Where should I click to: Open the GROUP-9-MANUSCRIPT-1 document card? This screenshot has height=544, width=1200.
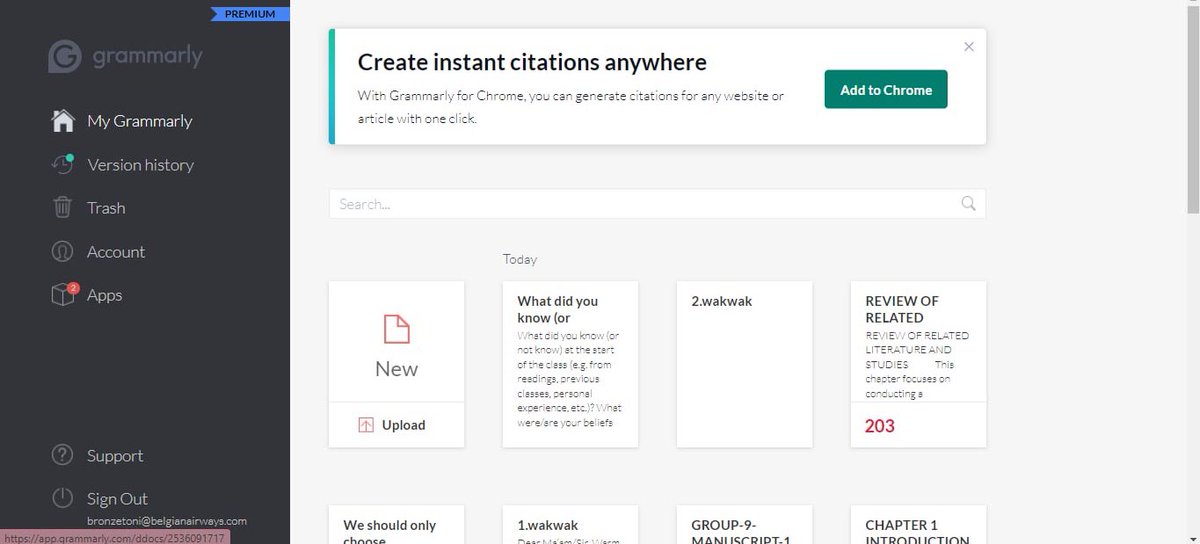point(744,525)
